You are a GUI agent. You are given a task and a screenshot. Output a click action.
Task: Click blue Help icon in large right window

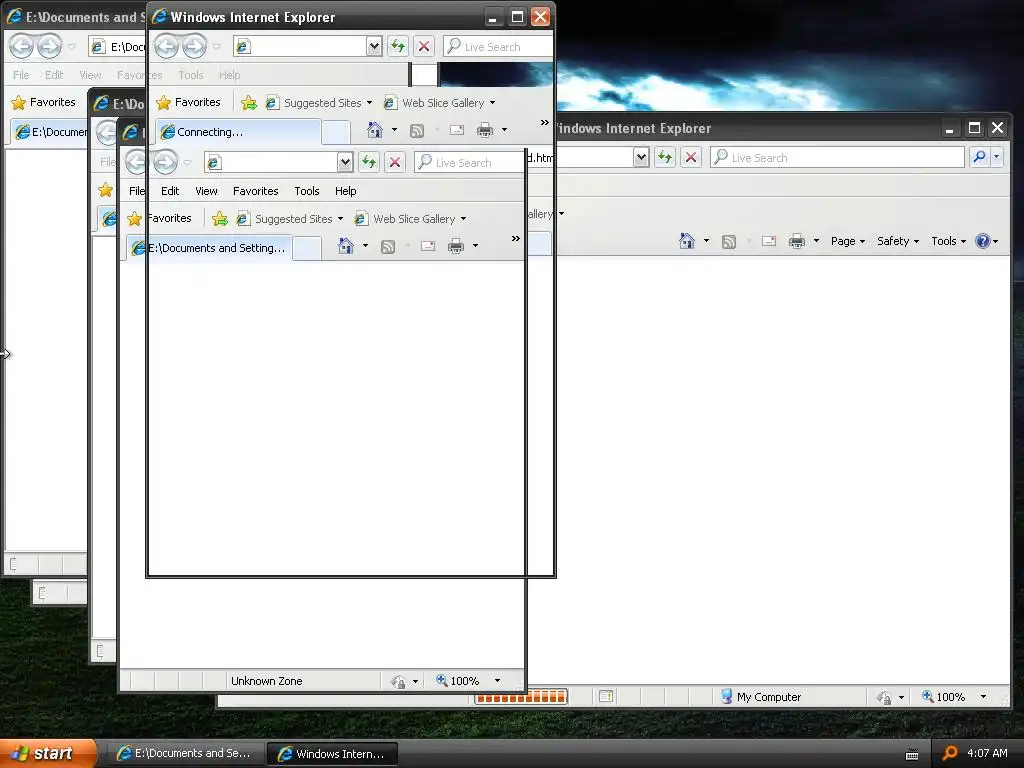pyautogui.click(x=983, y=241)
